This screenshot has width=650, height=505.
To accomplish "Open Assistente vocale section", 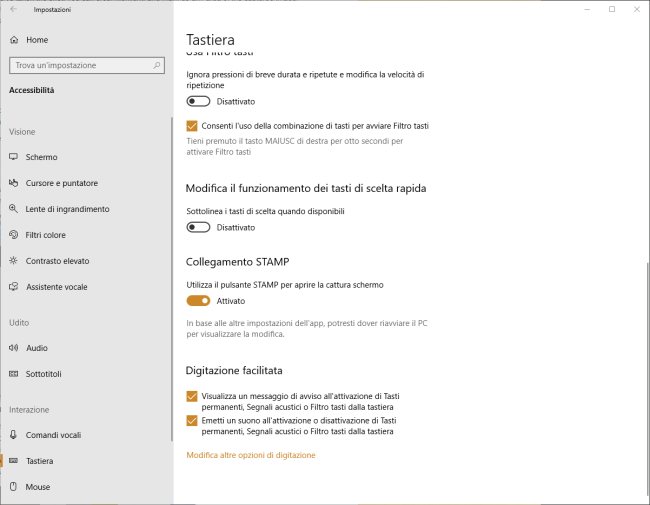I will (57, 287).
